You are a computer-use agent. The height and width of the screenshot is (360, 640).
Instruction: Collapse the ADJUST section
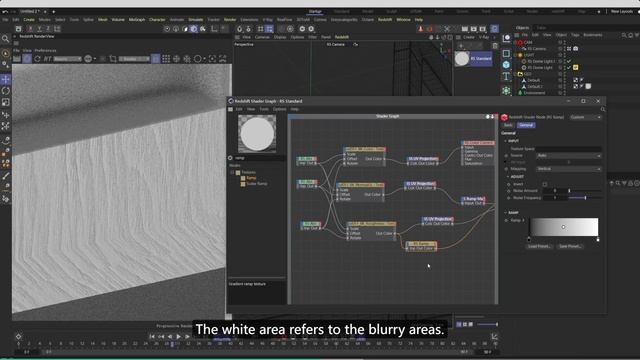[508, 177]
